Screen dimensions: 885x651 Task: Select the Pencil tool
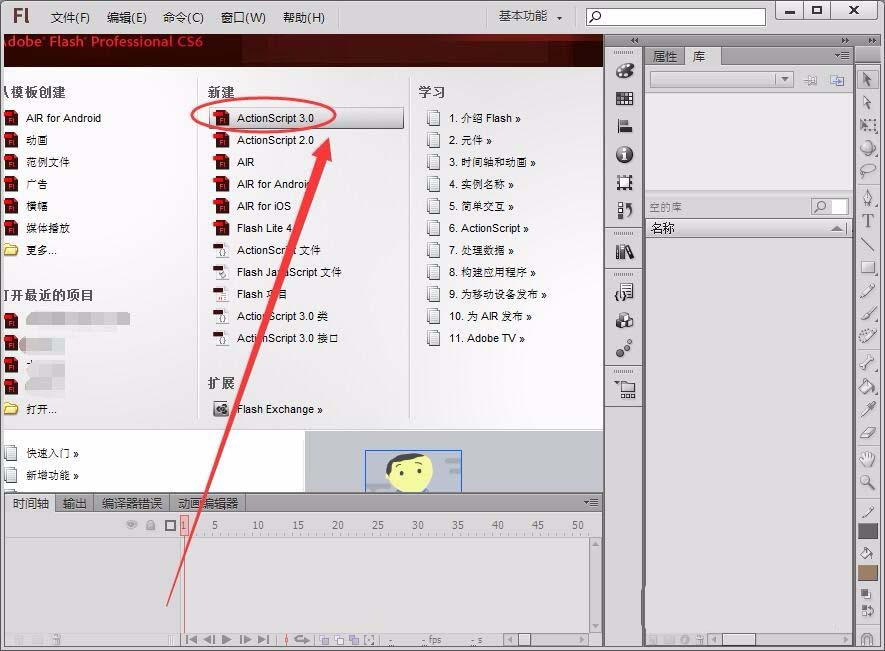click(868, 290)
